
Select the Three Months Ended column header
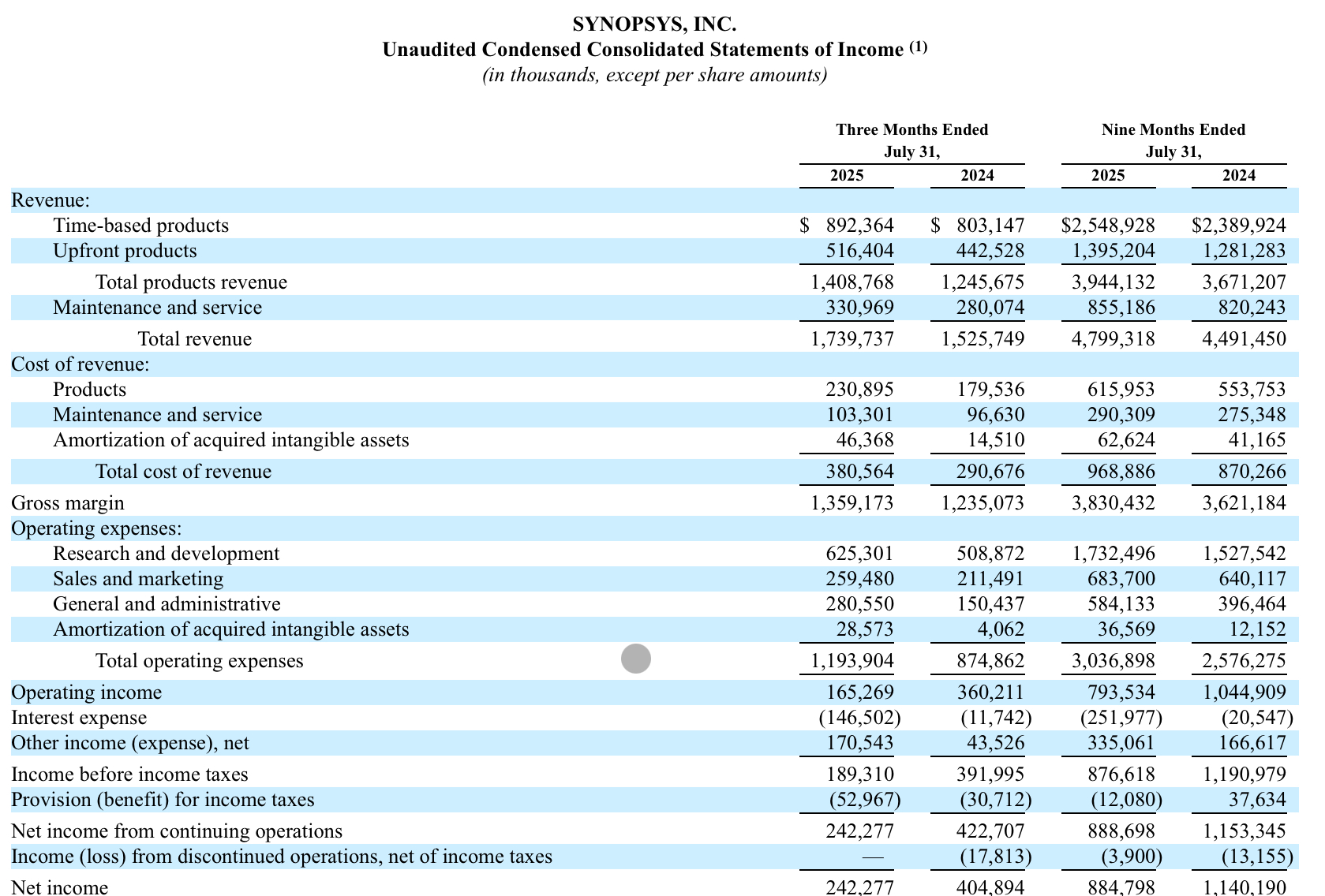pyautogui.click(x=911, y=129)
